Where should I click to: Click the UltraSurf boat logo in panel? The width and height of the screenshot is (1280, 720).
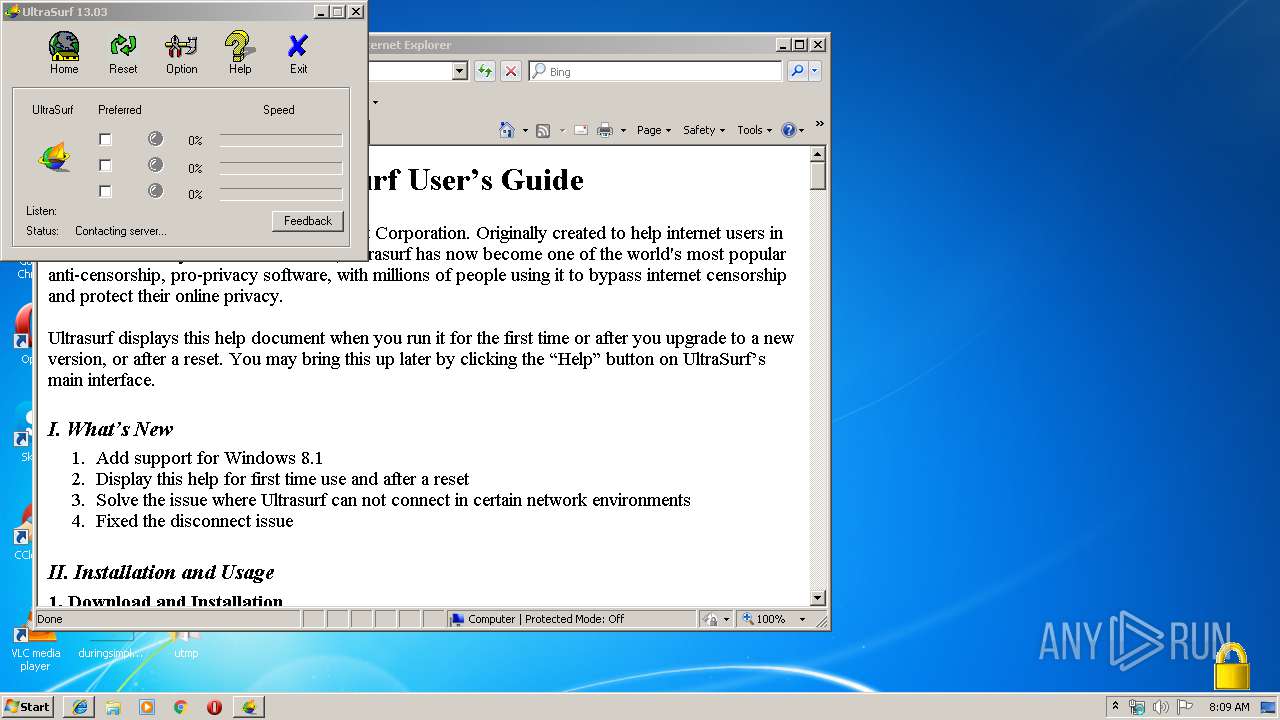54,157
